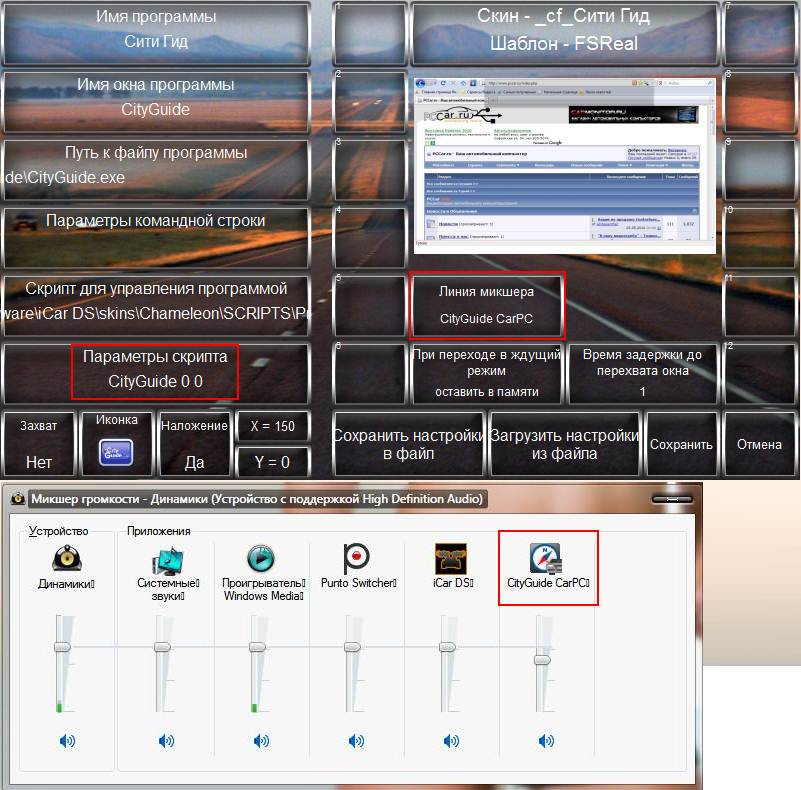Click the Punto Switcher volume slider handle
Screen dimensions: 801x790
tap(352, 647)
